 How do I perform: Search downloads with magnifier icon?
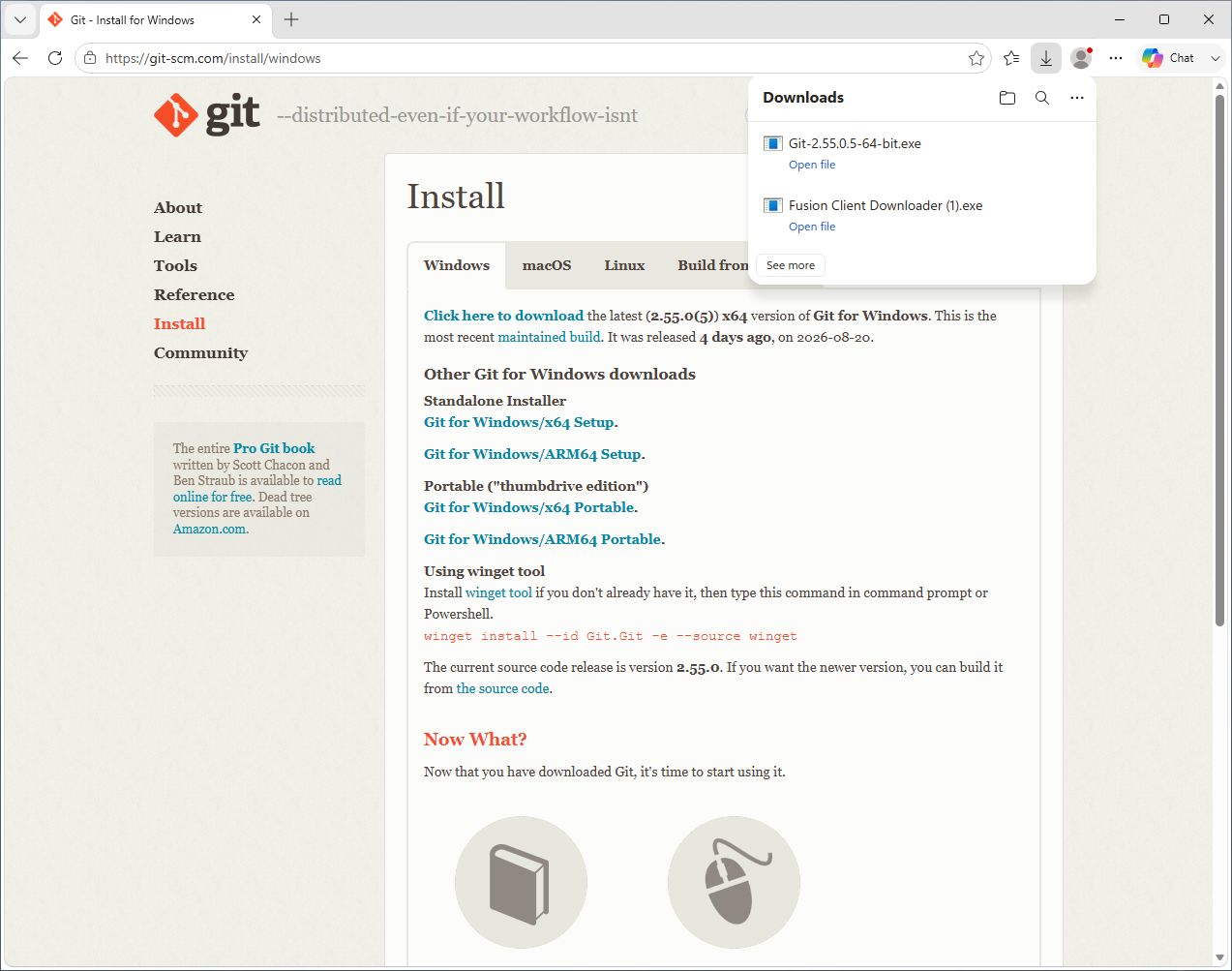[x=1042, y=98]
